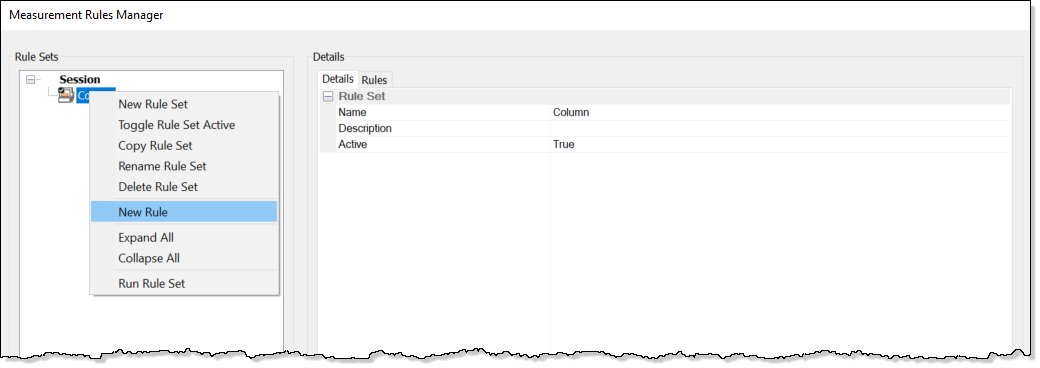Run Rule Set from context menu
Viewport: 1040px width, 368px height.
pyautogui.click(x=151, y=284)
